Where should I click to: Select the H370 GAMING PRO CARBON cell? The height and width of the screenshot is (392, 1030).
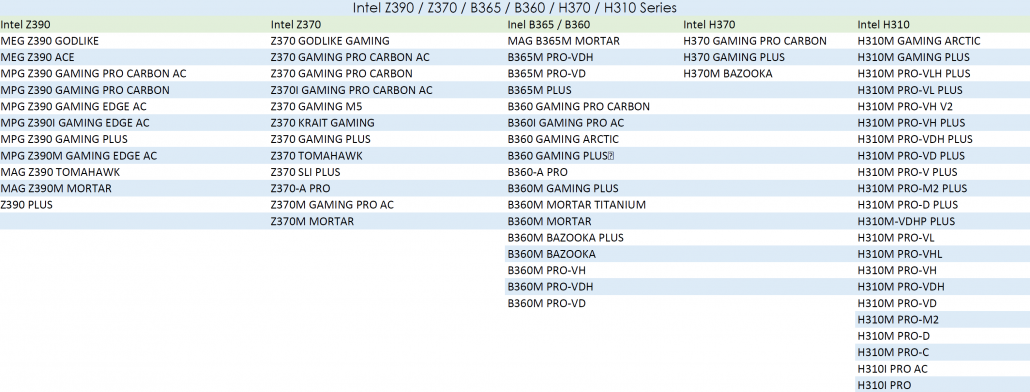pyautogui.click(x=755, y=41)
